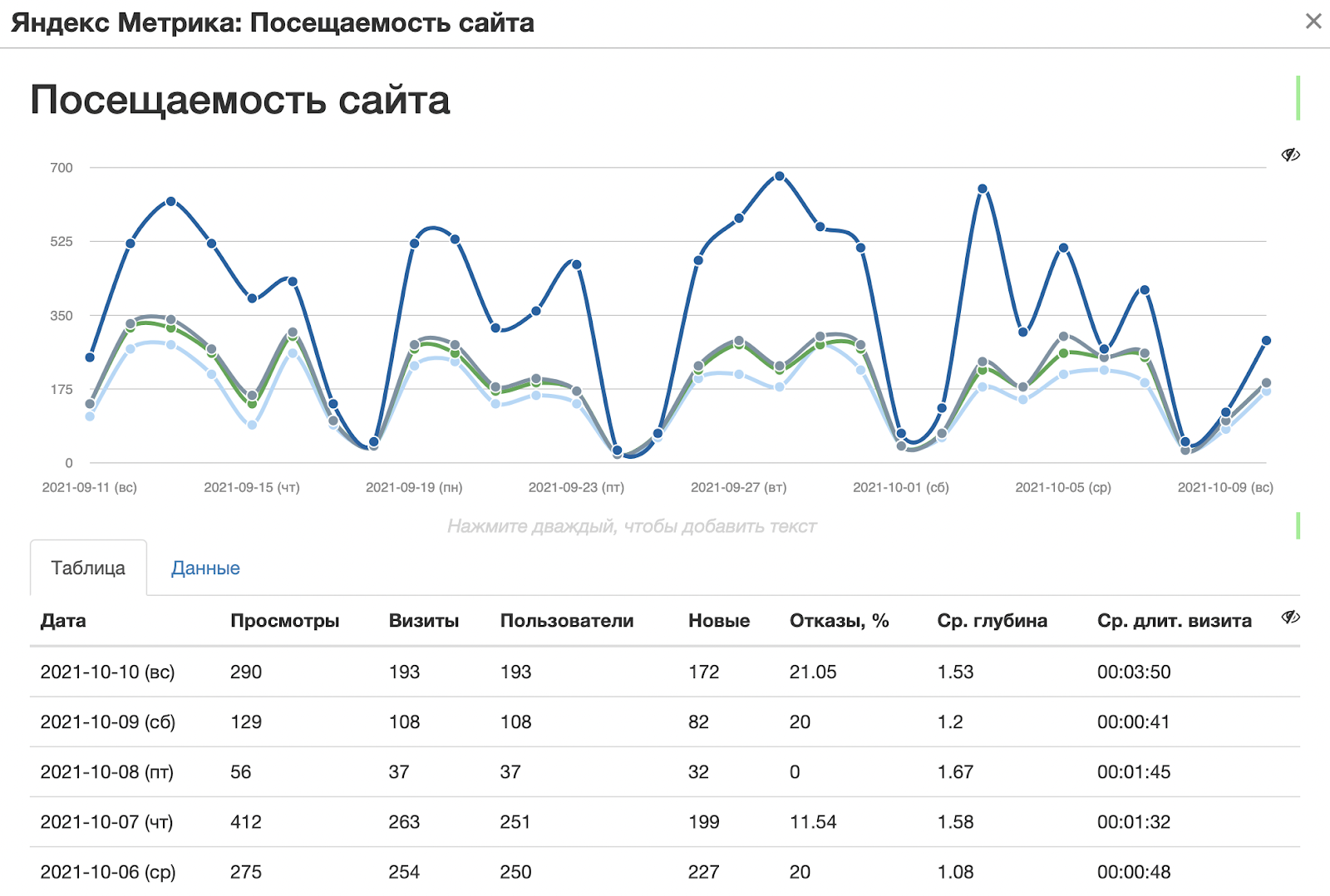Image resolution: width=1330 pixels, height=896 pixels.
Task: Select the row date 2021-10-07 (чт)
Action: click(x=107, y=822)
